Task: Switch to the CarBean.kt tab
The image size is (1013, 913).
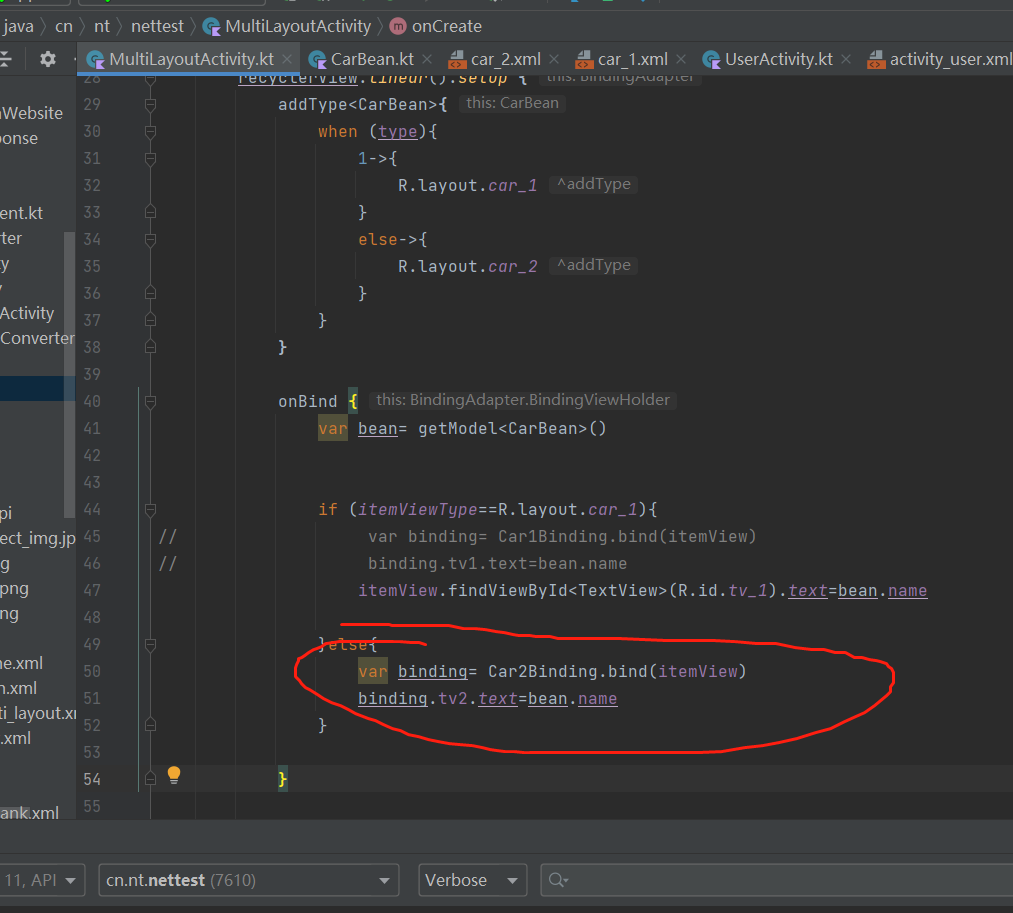Action: tap(372, 59)
